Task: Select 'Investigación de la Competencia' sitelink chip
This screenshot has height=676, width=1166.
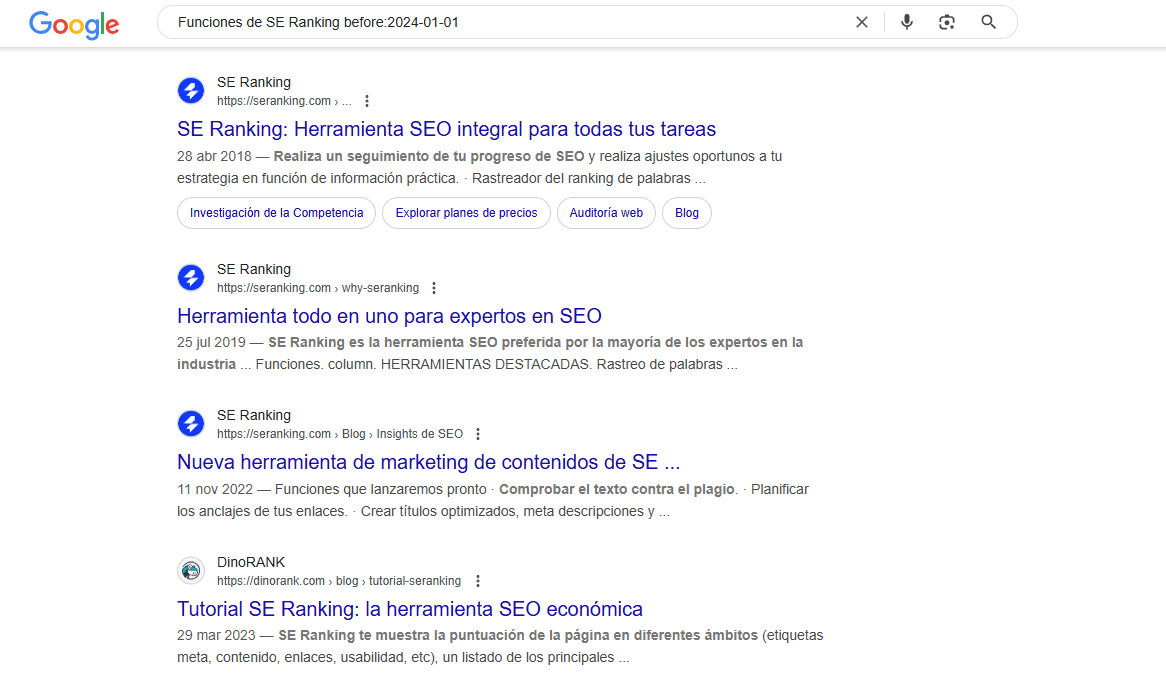Action: click(277, 213)
